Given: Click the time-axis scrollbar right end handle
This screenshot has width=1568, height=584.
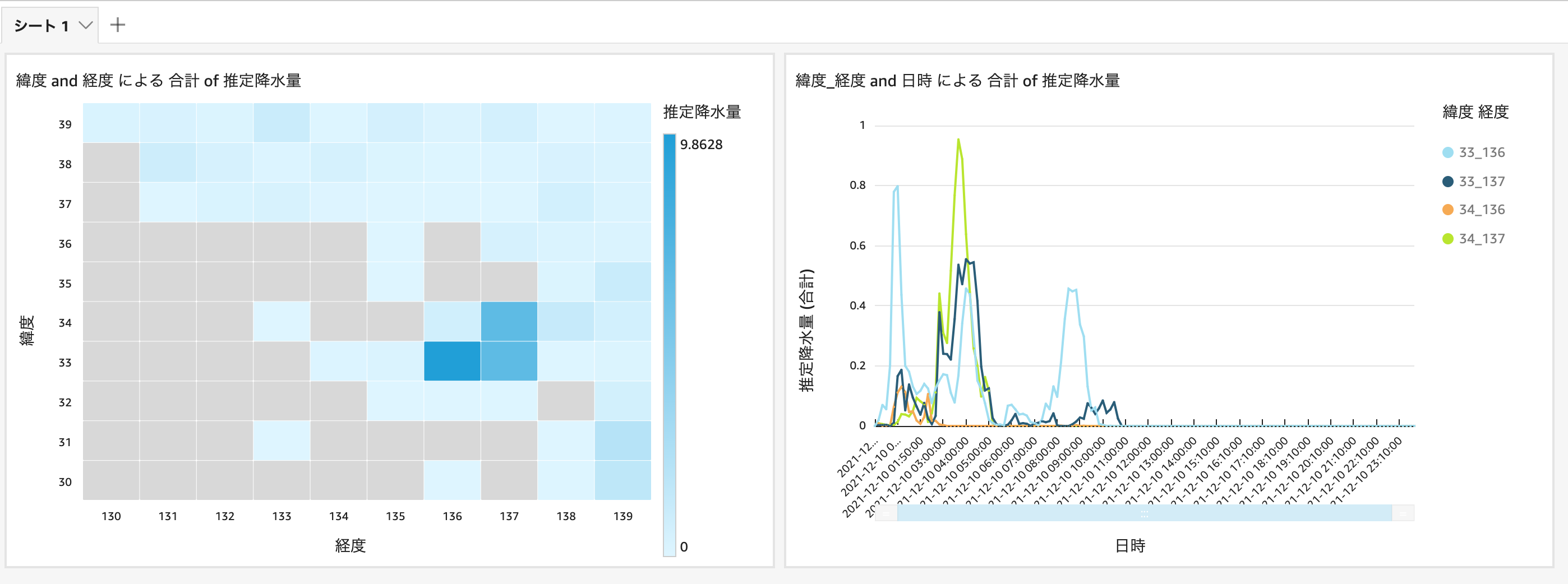Looking at the screenshot, I should (x=1403, y=513).
